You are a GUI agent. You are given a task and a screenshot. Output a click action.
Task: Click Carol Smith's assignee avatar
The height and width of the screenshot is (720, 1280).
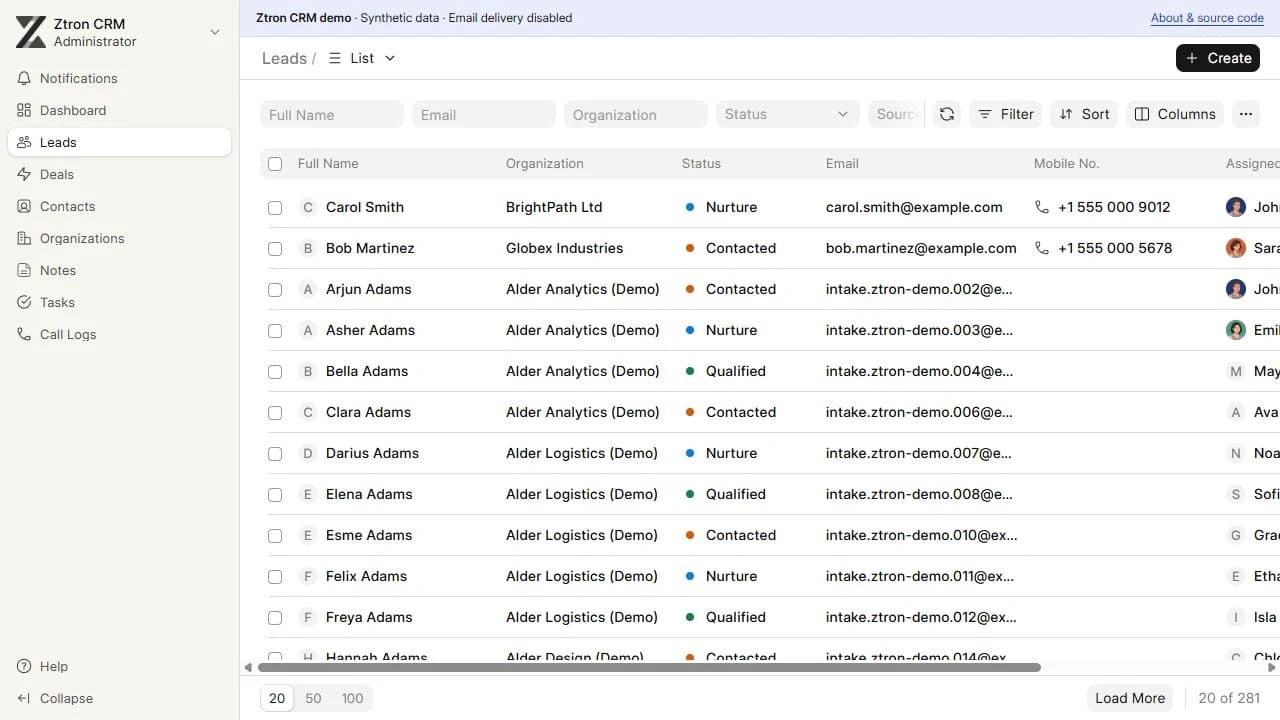[1236, 207]
